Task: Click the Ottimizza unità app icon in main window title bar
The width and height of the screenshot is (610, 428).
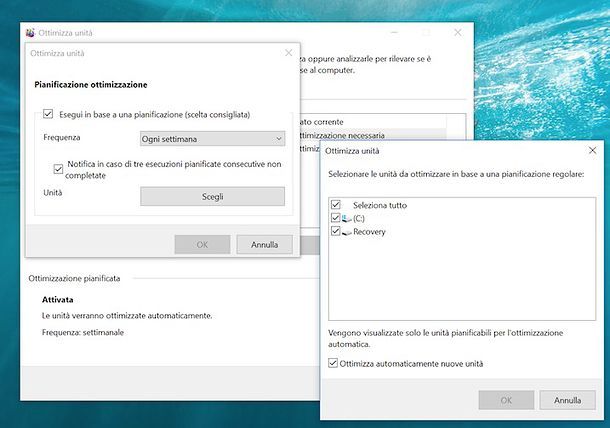Action: coord(30,33)
